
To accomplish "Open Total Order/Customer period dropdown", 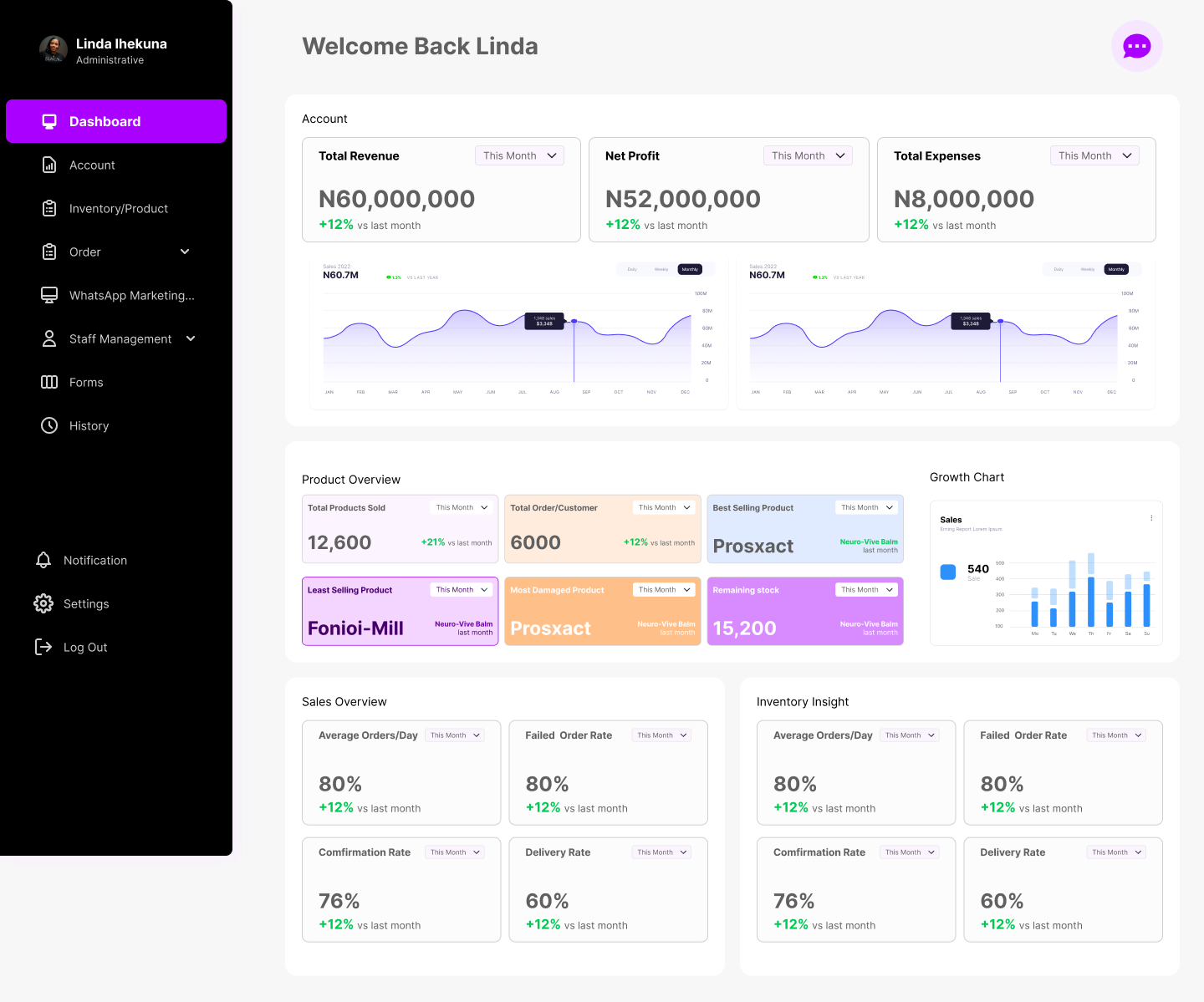I will [x=664, y=507].
